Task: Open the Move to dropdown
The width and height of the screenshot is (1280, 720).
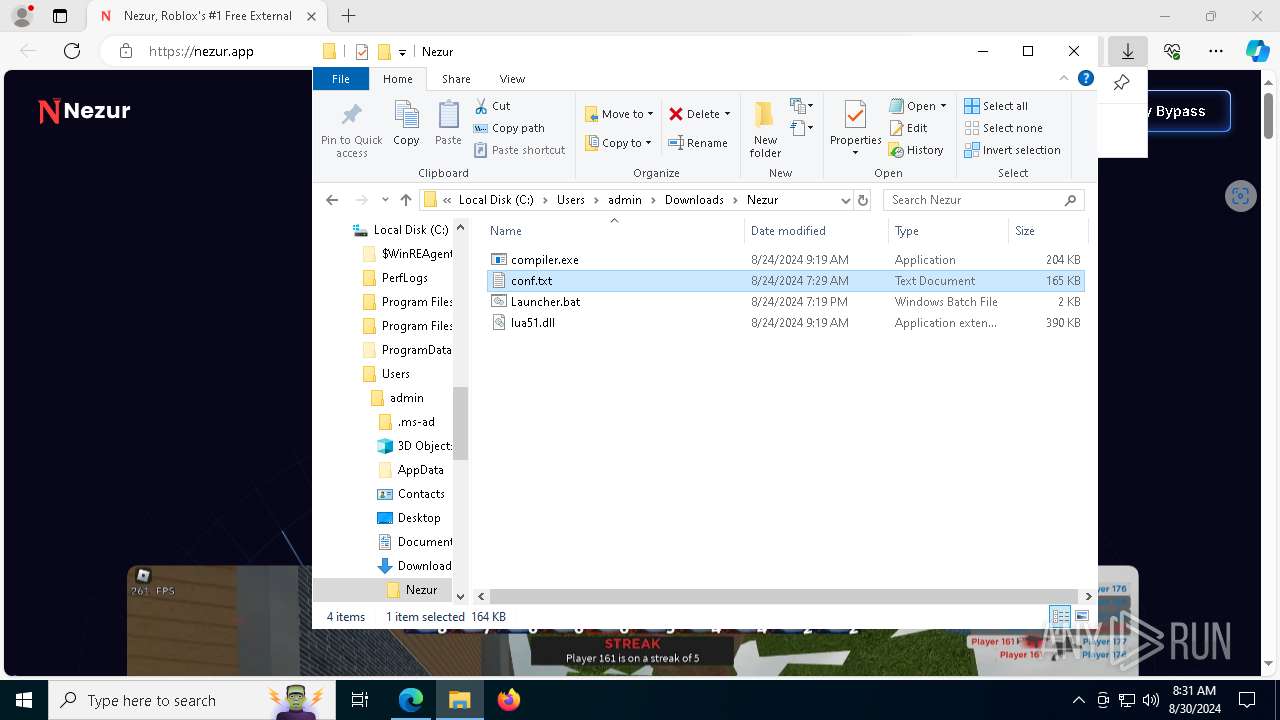Action: click(x=619, y=114)
